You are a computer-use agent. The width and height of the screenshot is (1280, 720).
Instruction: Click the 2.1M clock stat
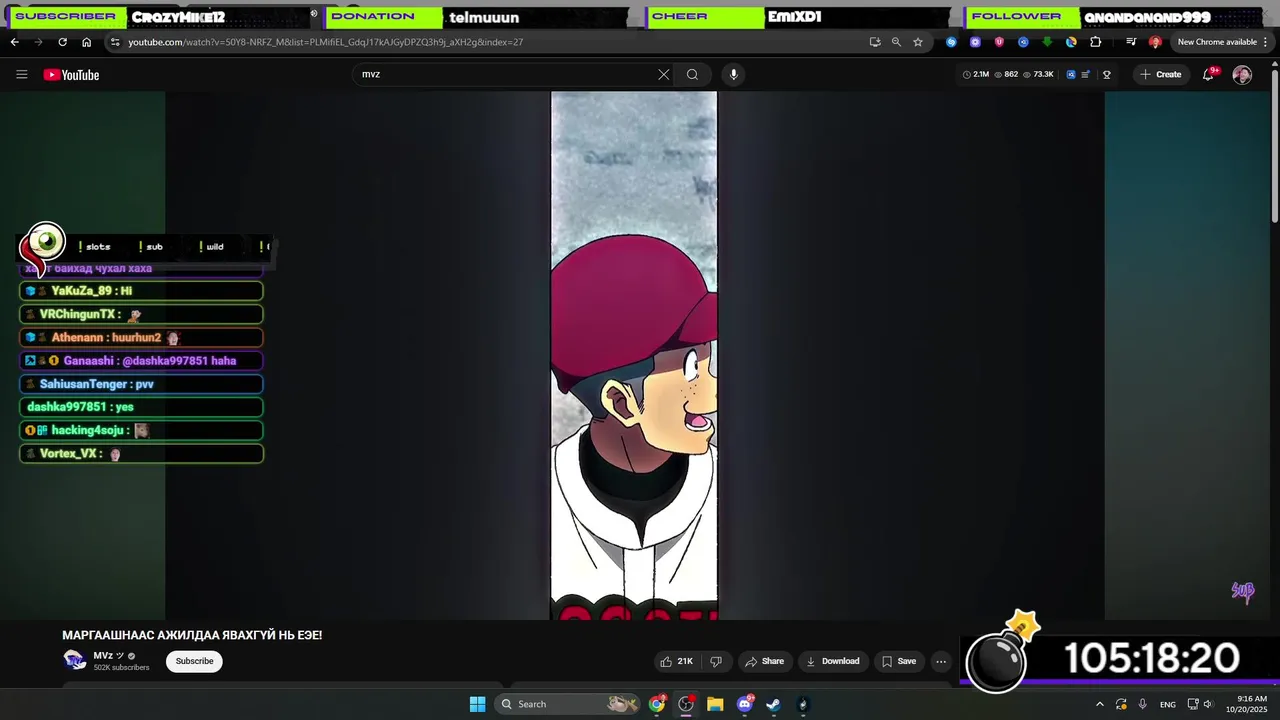click(x=975, y=75)
